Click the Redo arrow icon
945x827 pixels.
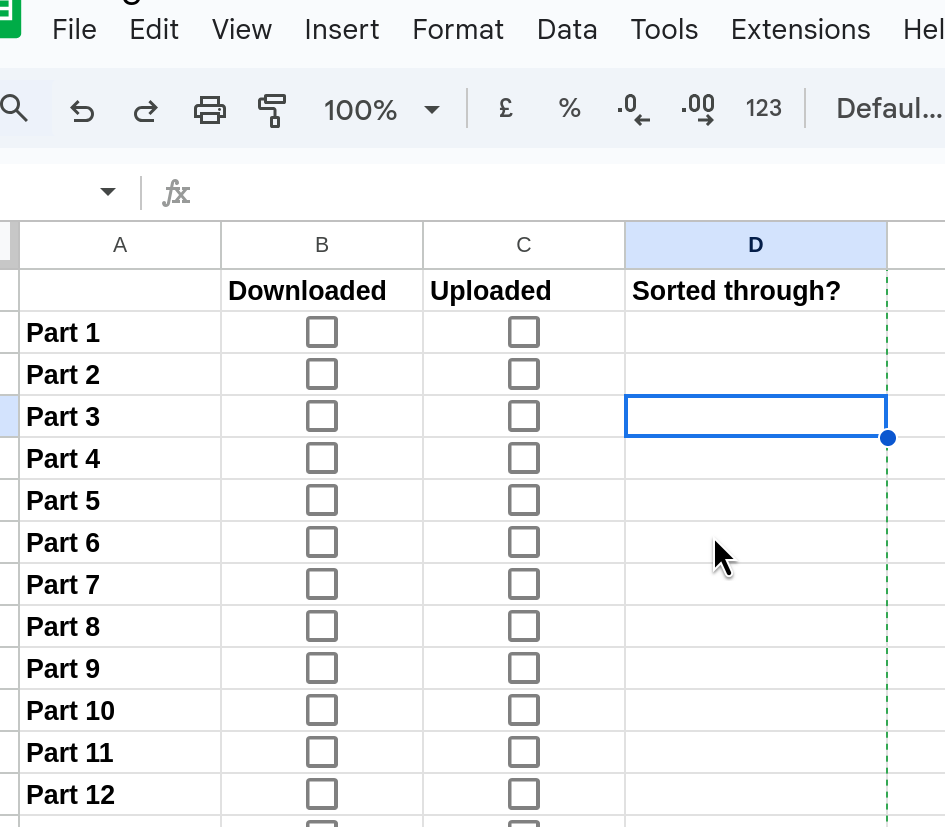click(x=146, y=110)
